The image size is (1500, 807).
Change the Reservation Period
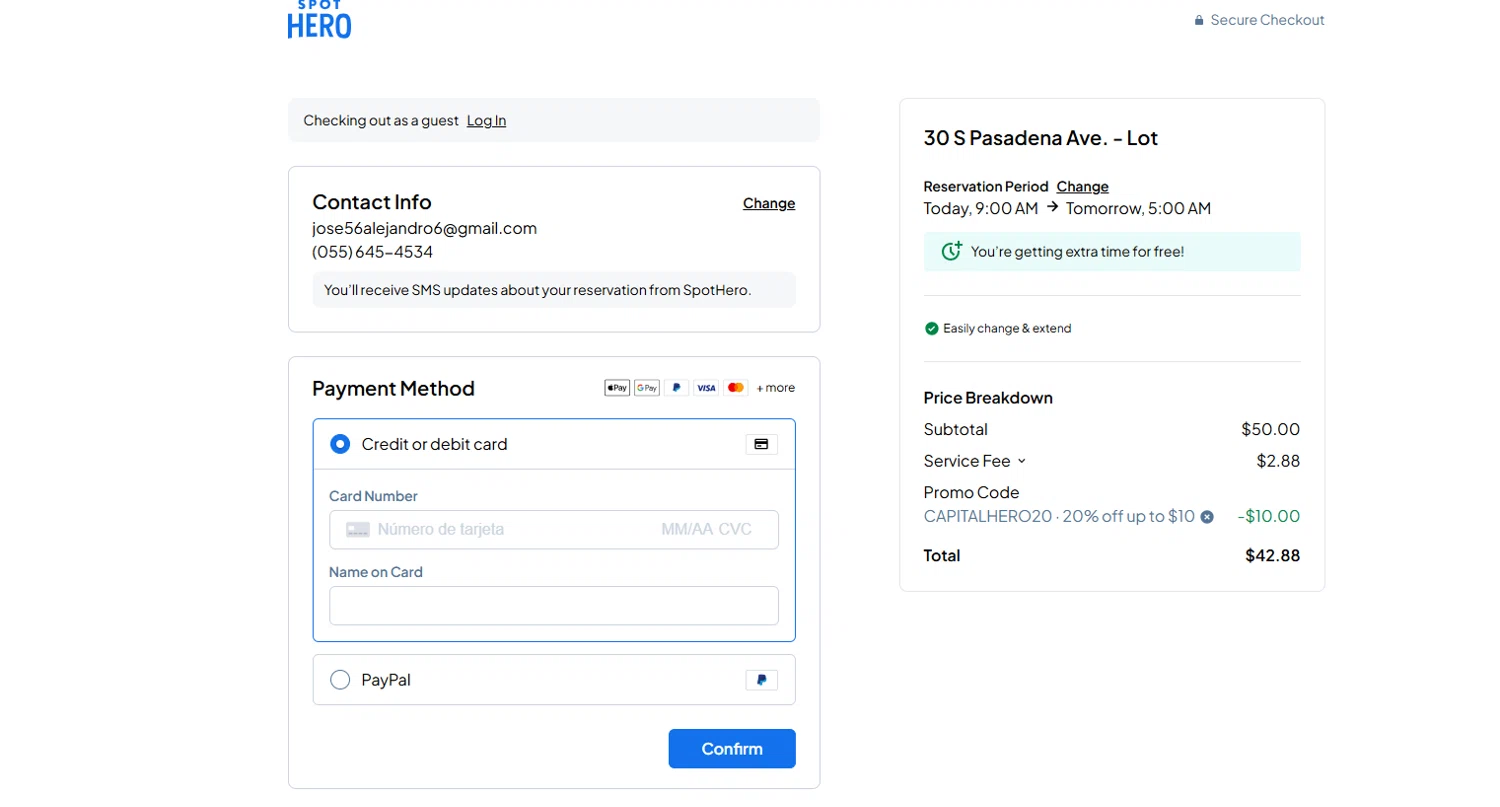(x=1082, y=187)
